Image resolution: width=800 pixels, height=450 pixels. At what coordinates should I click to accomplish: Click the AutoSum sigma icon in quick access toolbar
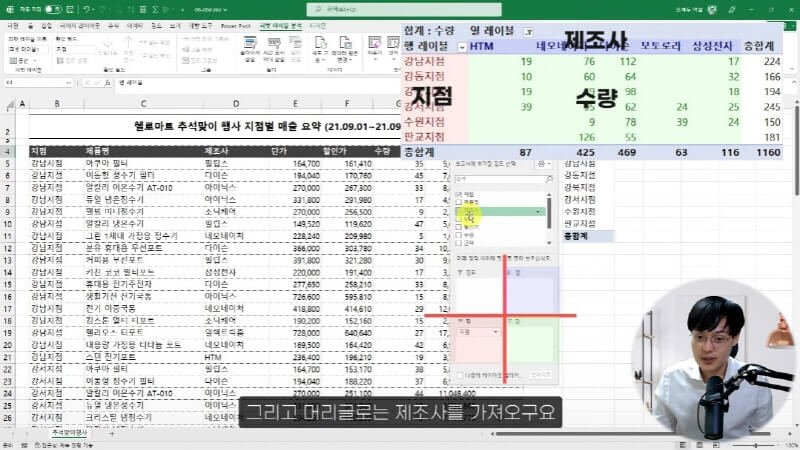(x=155, y=10)
